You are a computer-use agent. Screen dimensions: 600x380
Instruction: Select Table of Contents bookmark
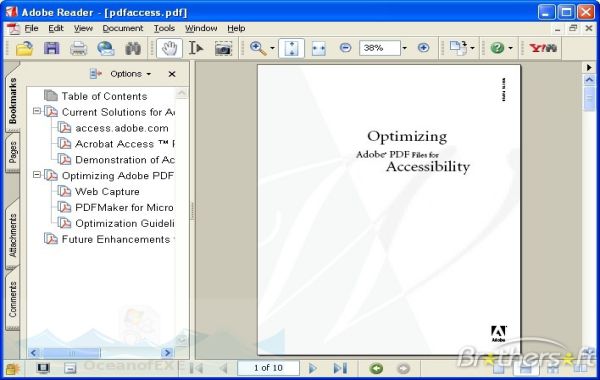coord(104,96)
